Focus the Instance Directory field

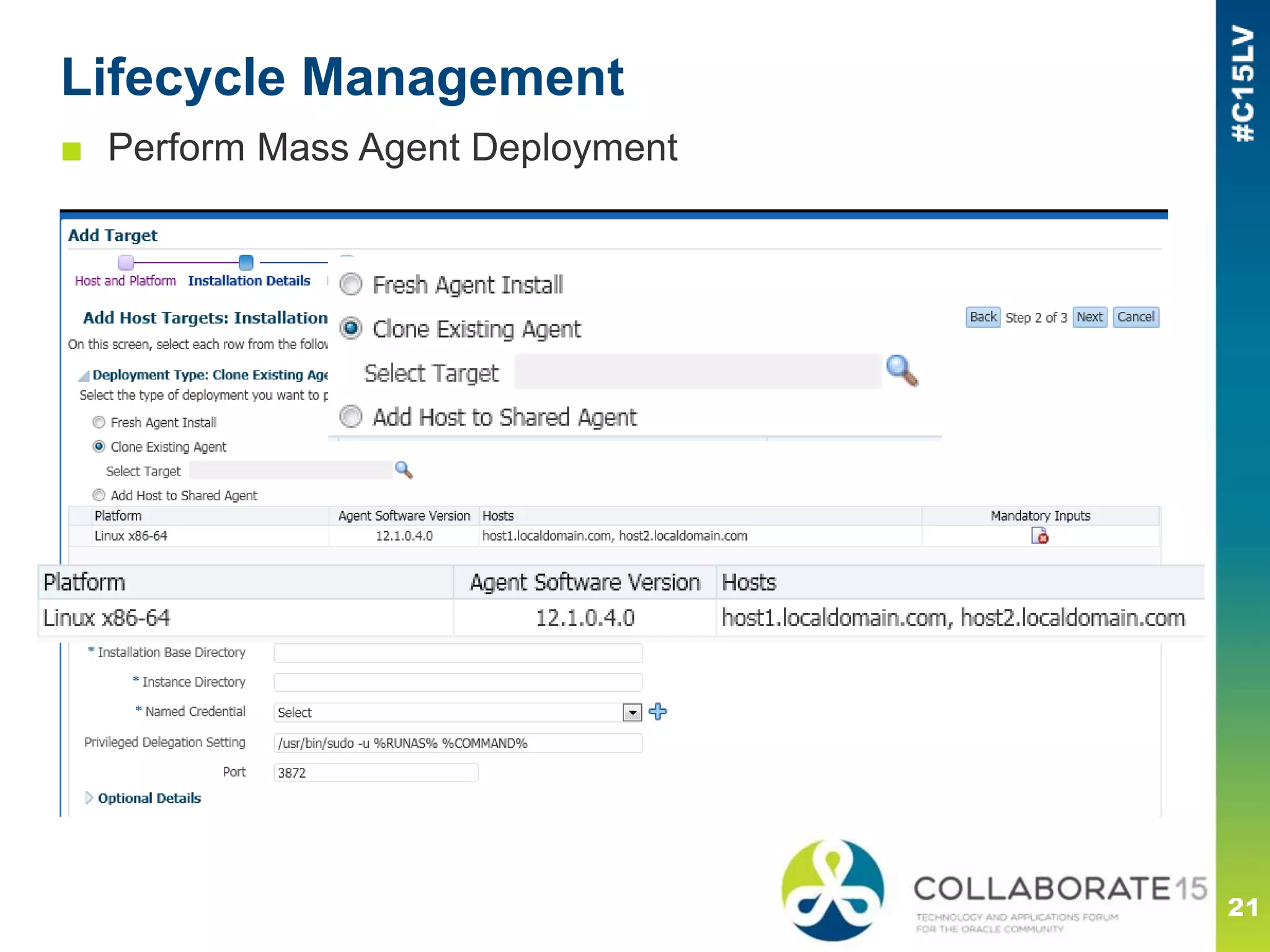458,682
